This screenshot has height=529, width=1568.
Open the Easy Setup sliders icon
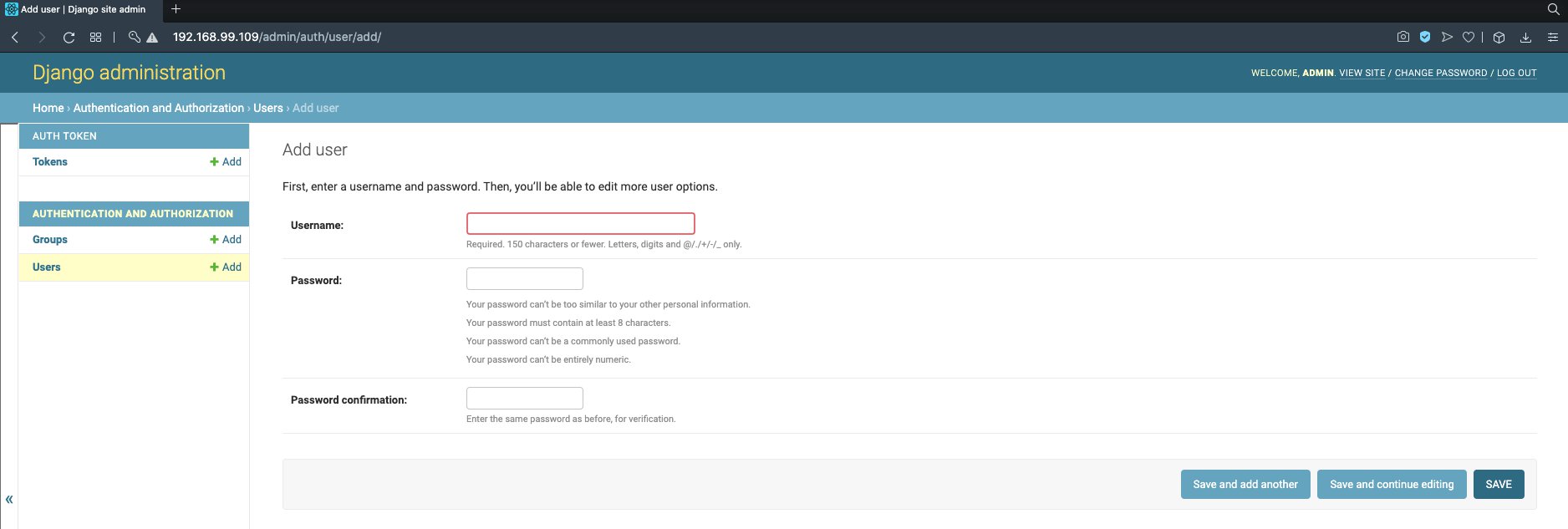pyautogui.click(x=1552, y=37)
